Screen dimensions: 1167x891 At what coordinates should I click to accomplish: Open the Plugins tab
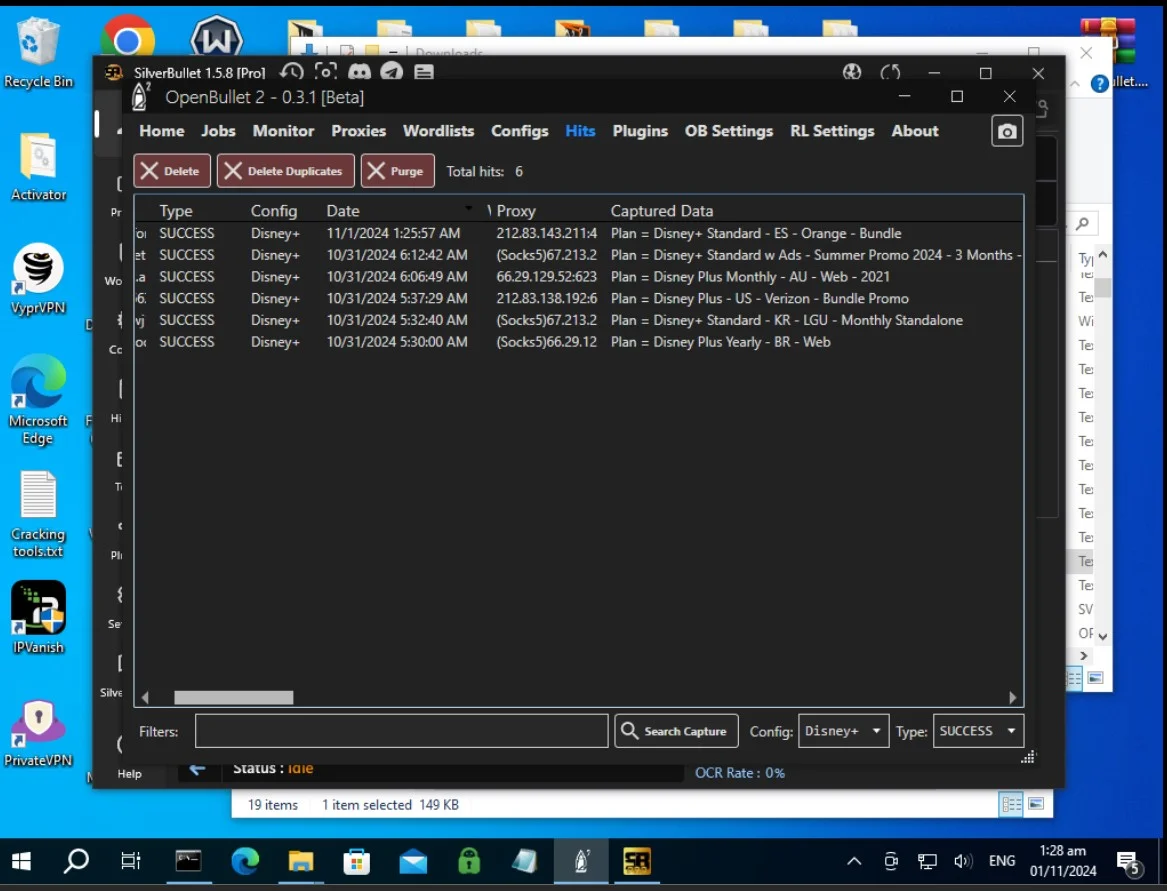point(640,131)
